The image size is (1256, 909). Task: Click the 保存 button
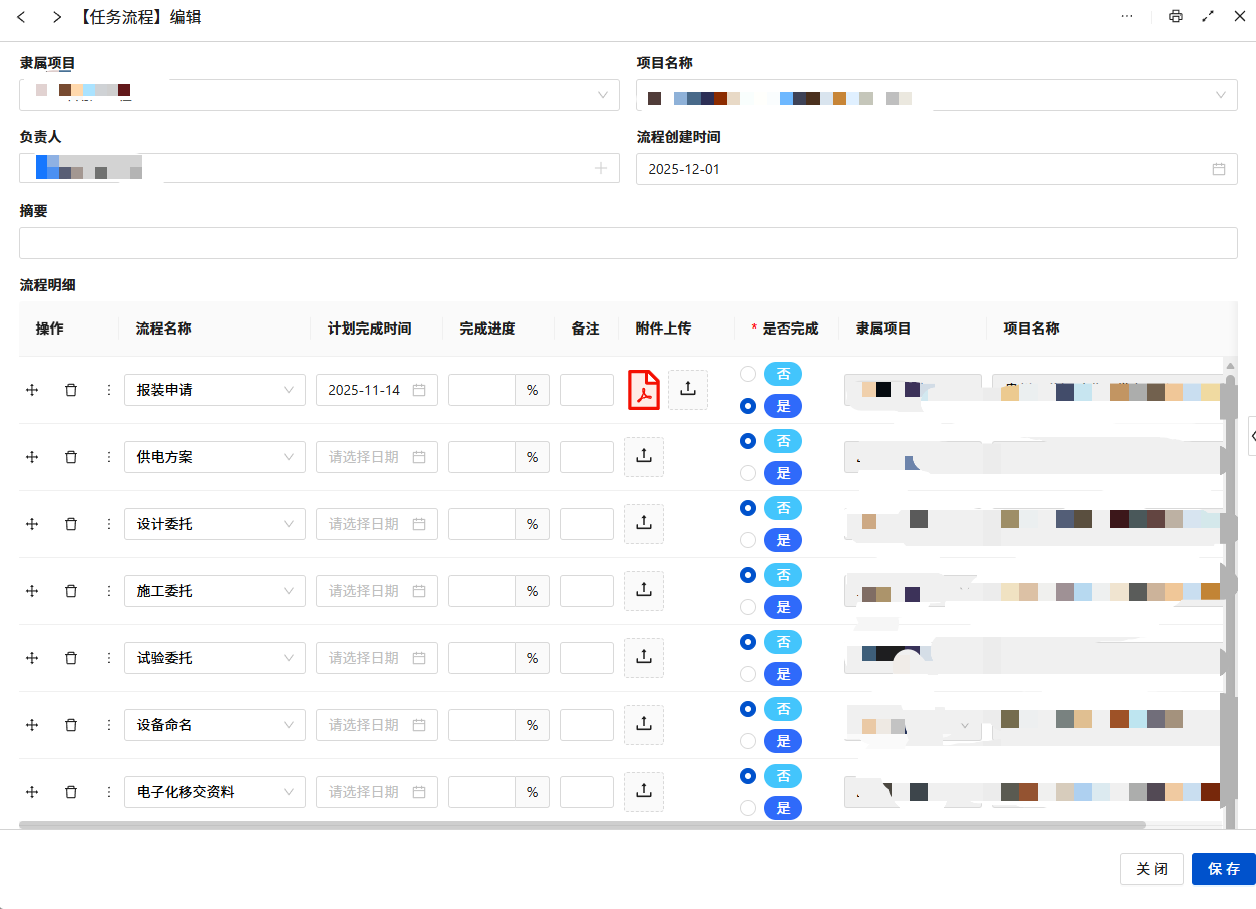[1223, 869]
